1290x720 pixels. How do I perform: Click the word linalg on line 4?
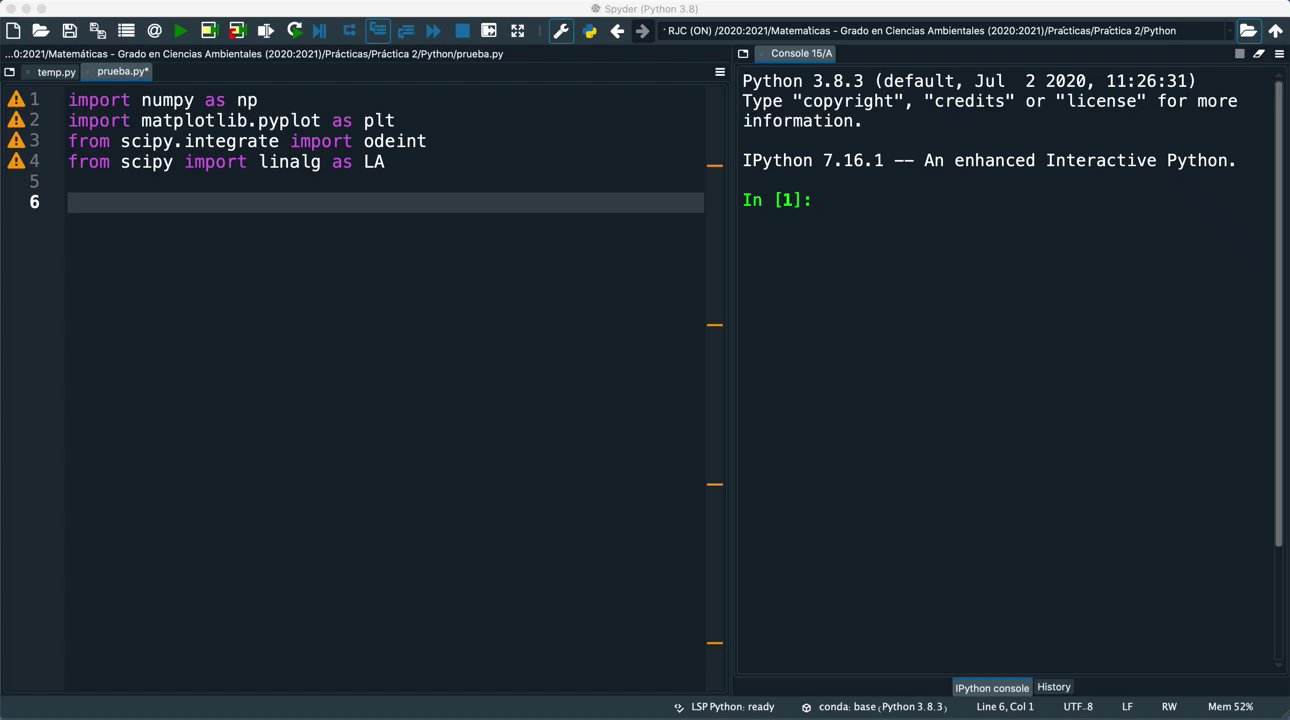(x=290, y=162)
